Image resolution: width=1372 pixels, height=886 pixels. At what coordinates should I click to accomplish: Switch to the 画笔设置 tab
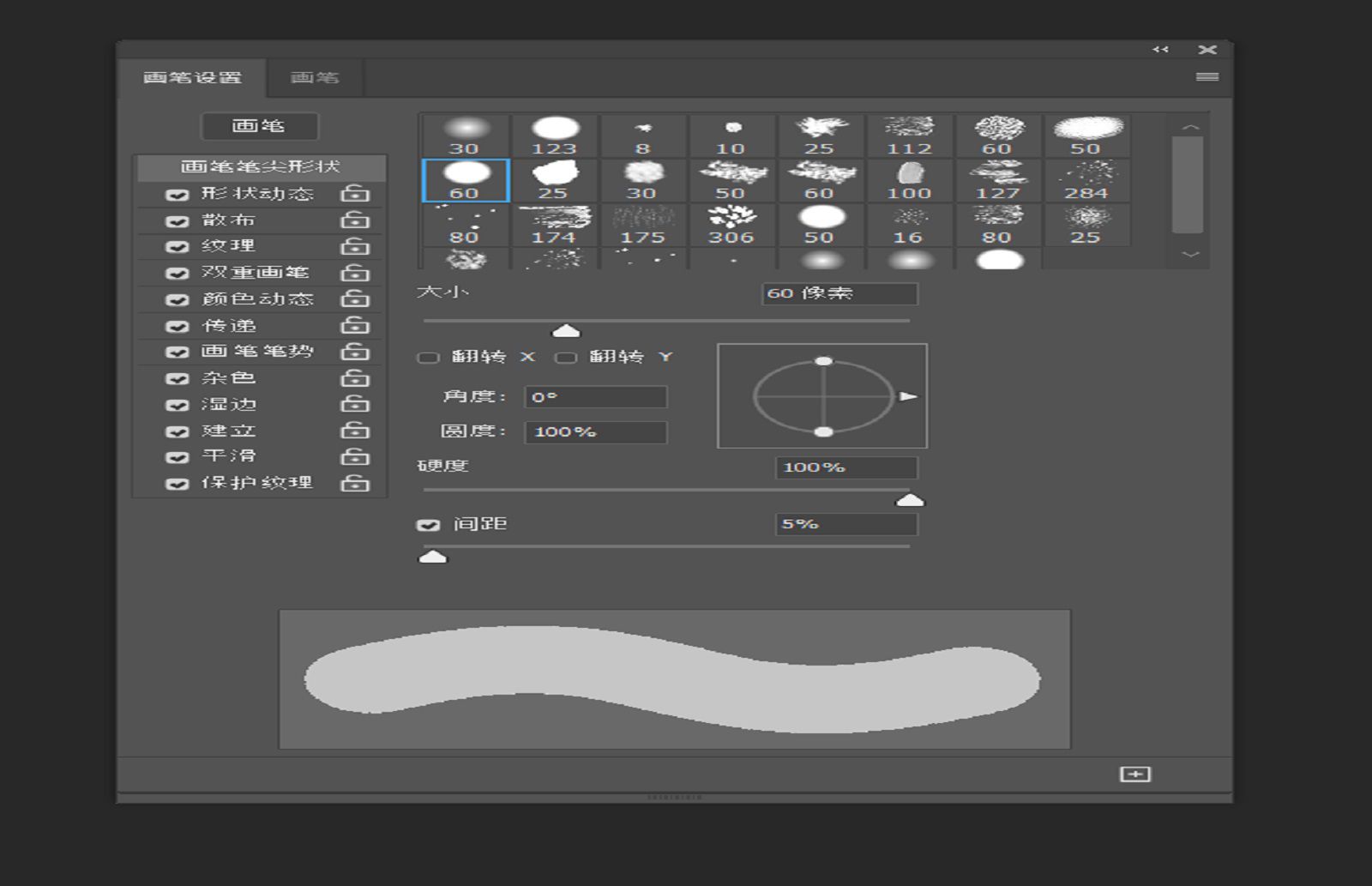192,78
